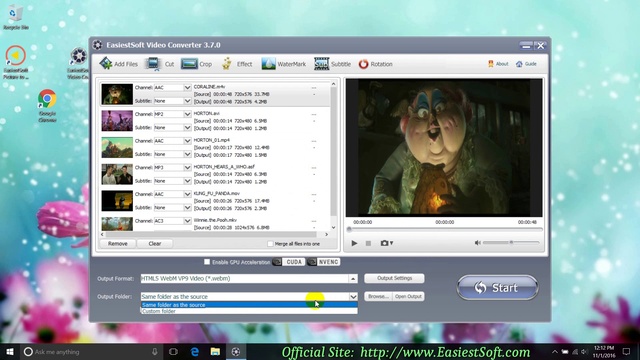The width and height of the screenshot is (640, 360).
Task: Open File Explorer from the taskbar
Action: pos(215,351)
